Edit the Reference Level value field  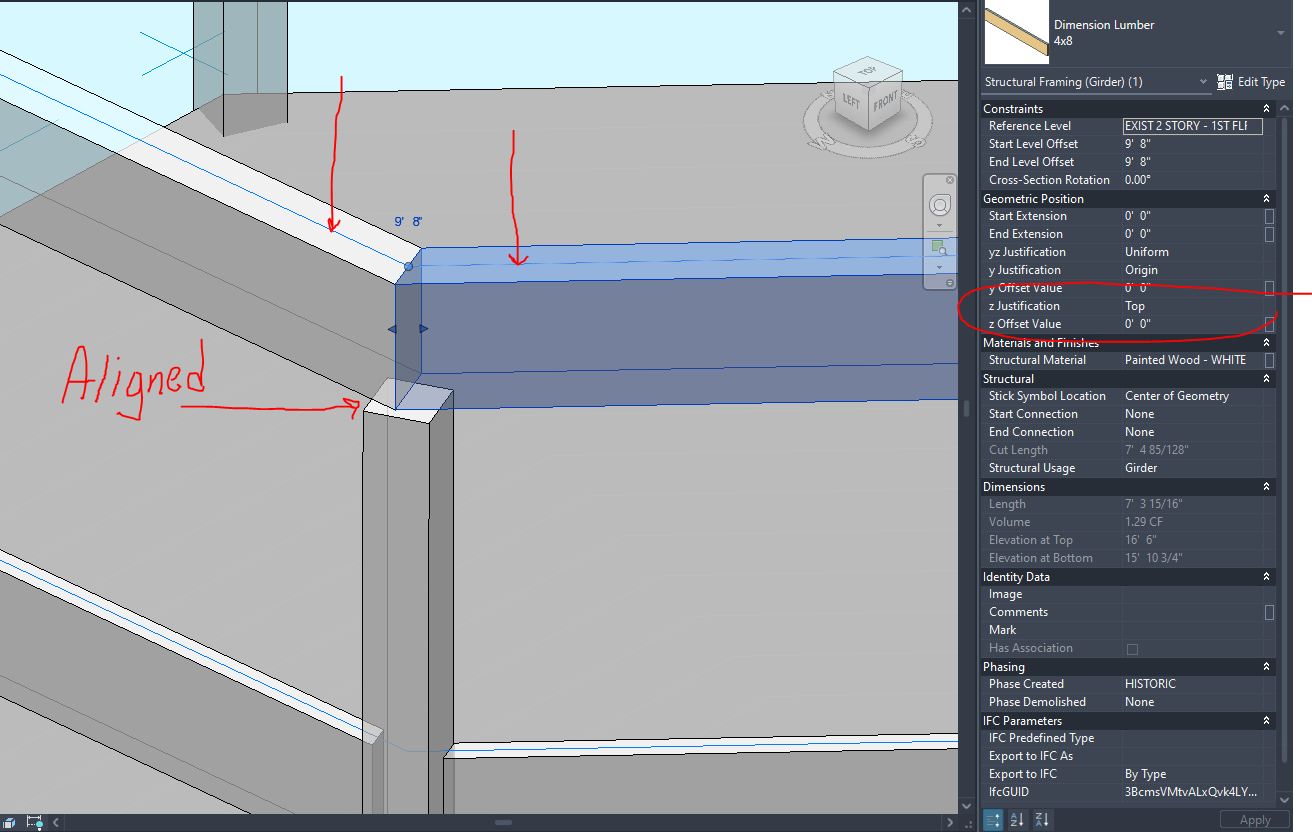tap(1192, 125)
